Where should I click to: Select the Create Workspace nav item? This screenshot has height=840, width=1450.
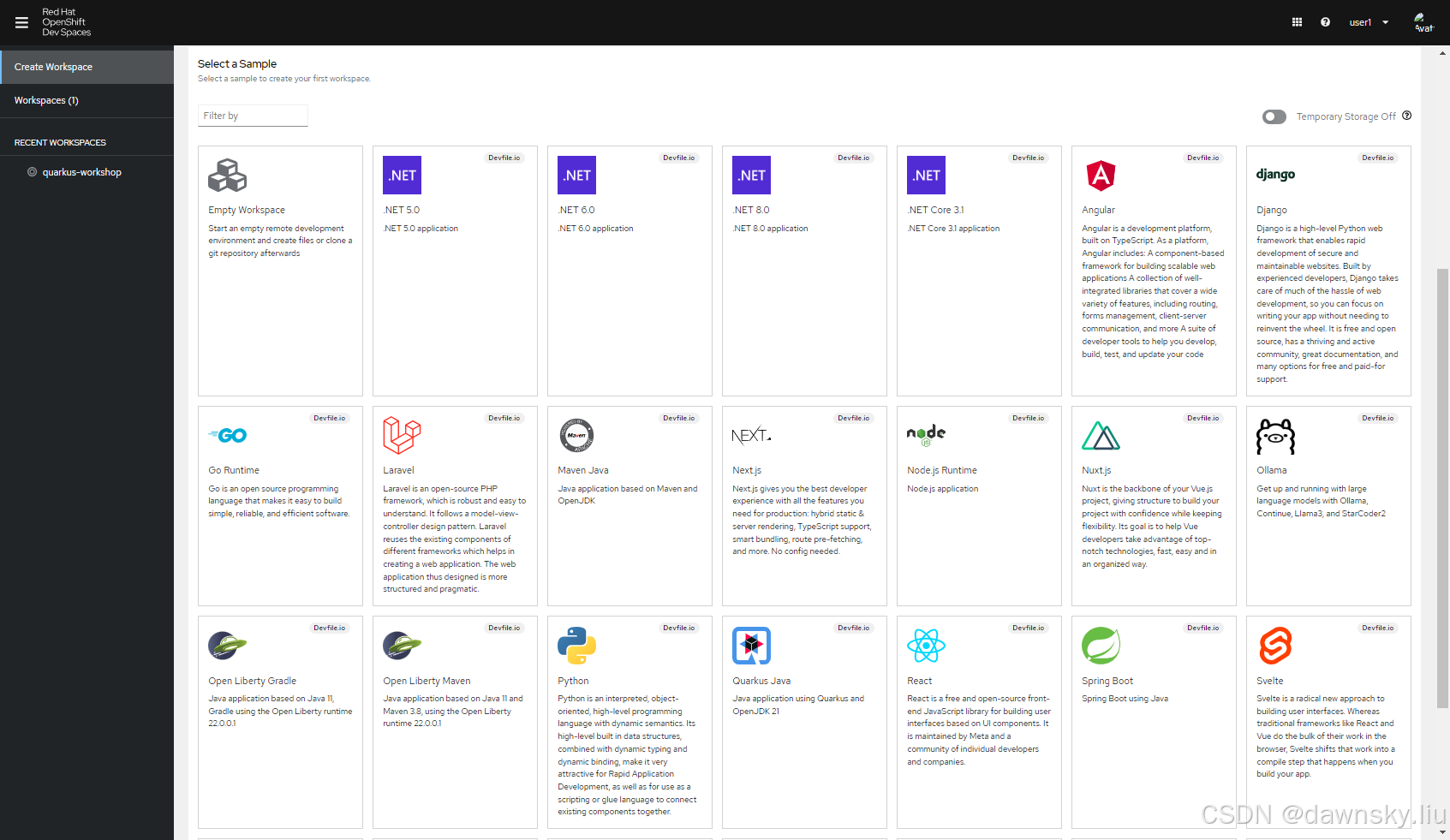(87, 67)
